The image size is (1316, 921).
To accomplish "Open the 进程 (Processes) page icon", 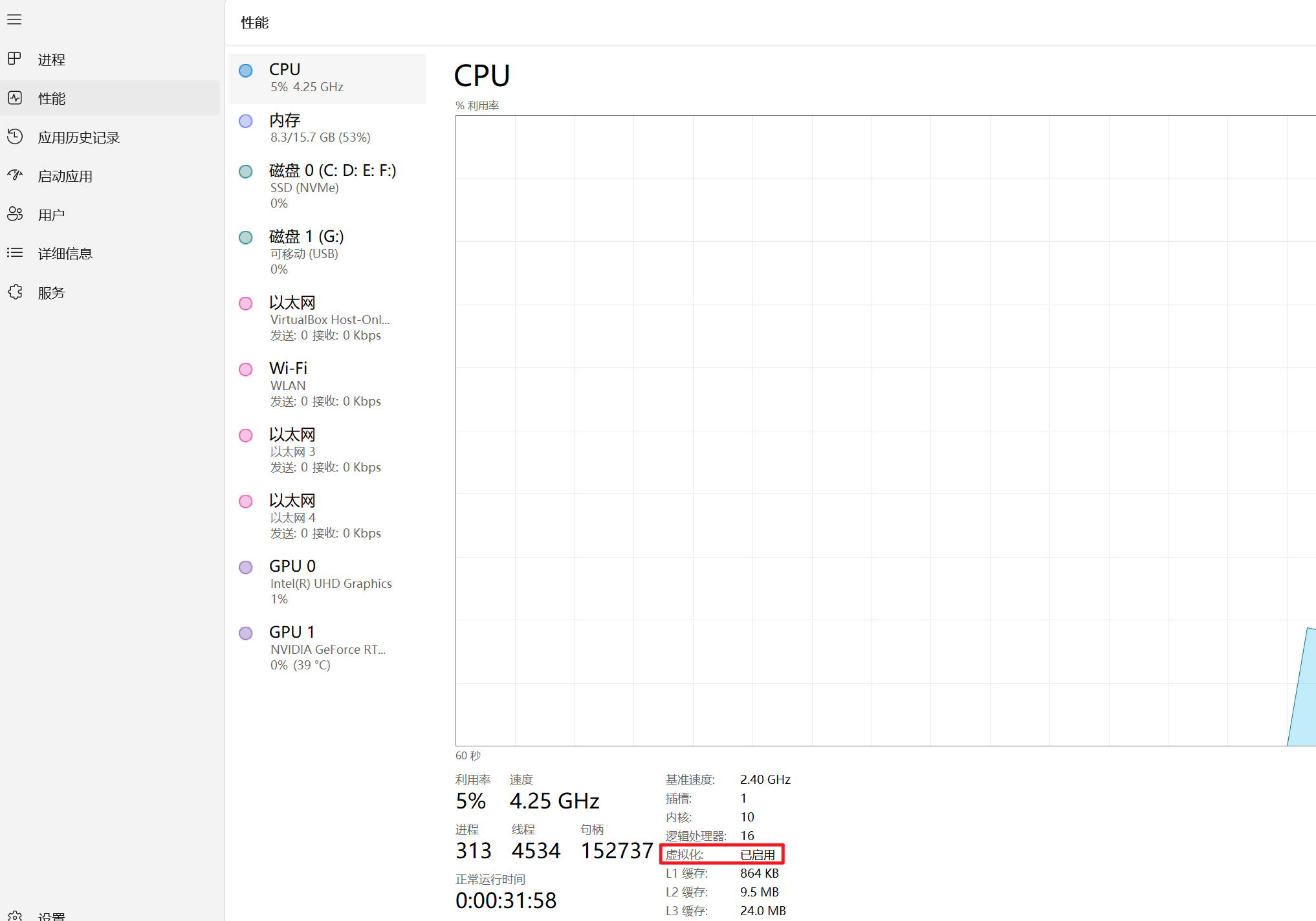I will point(14,59).
